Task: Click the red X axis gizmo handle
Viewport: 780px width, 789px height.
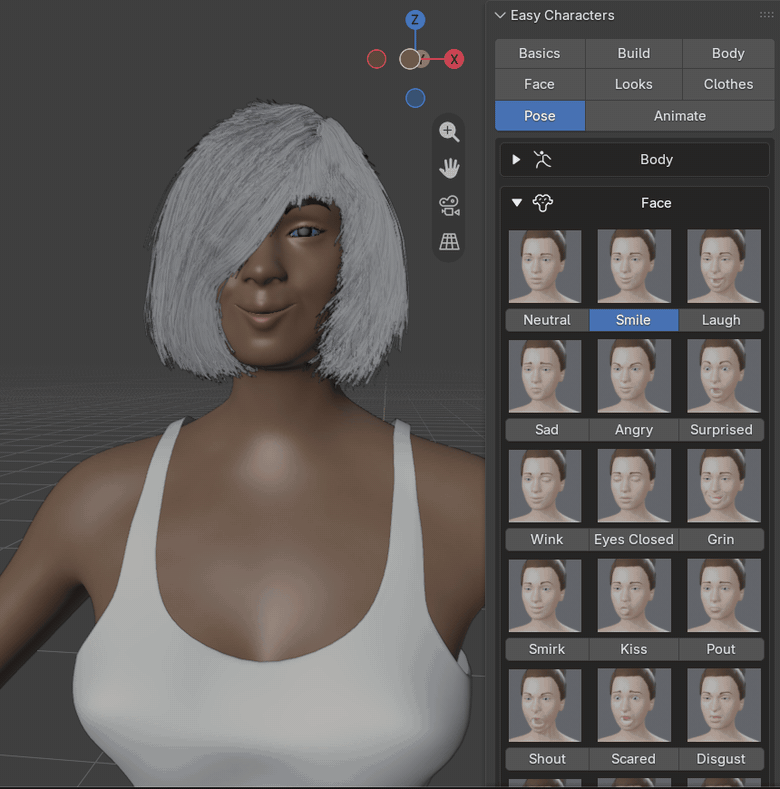Action: pyautogui.click(x=454, y=59)
